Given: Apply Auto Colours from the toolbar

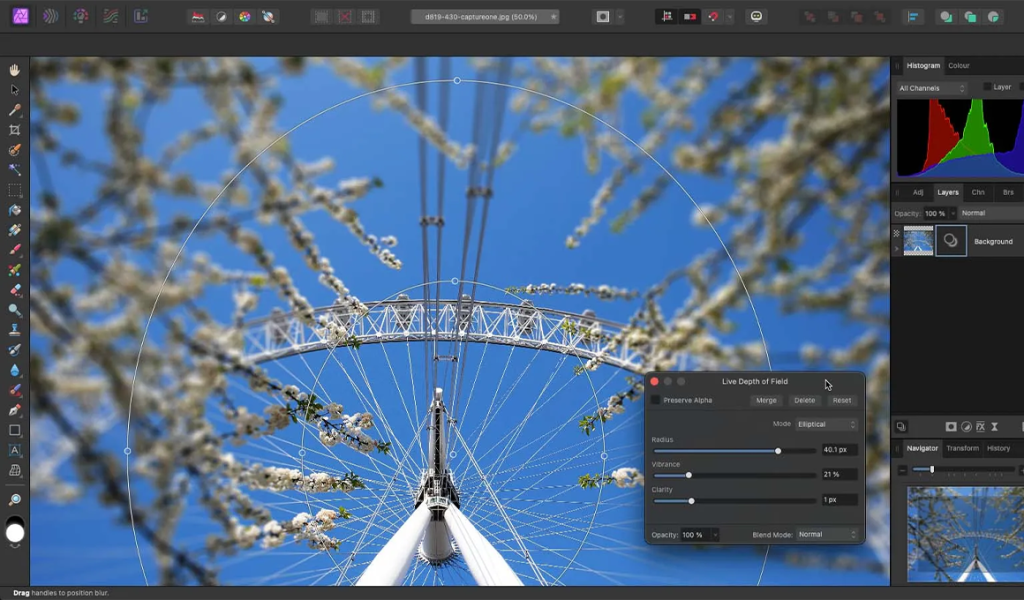Looking at the screenshot, I should pos(245,17).
